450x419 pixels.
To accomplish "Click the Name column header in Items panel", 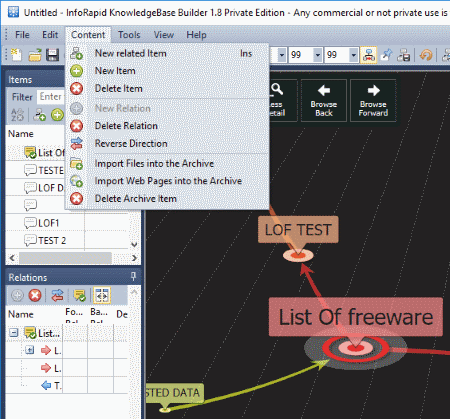I will pyautogui.click(x=21, y=134).
